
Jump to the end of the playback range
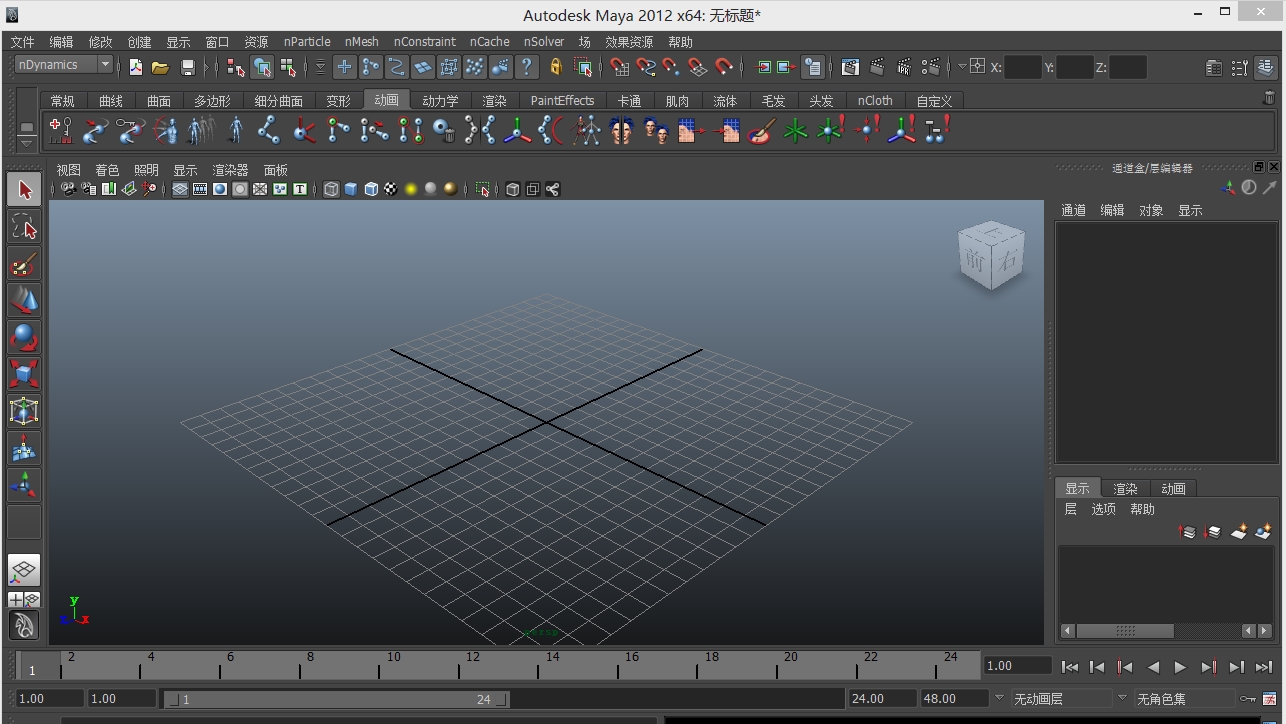[x=1264, y=667]
